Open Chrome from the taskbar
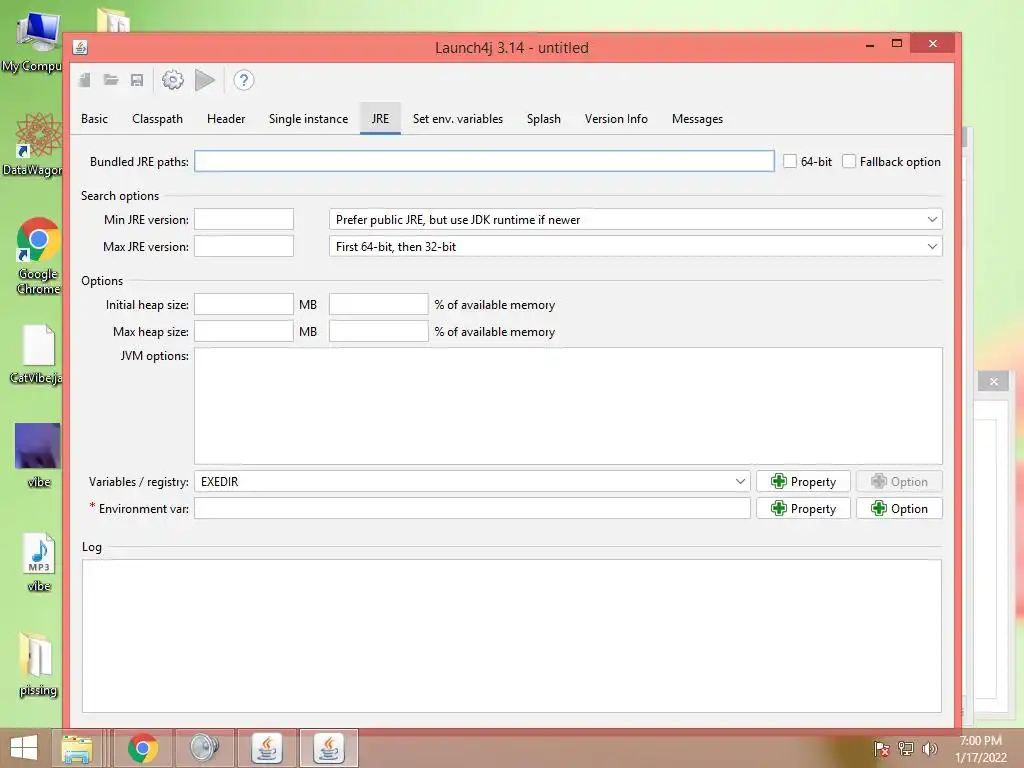The height and width of the screenshot is (768, 1024). coord(142,748)
